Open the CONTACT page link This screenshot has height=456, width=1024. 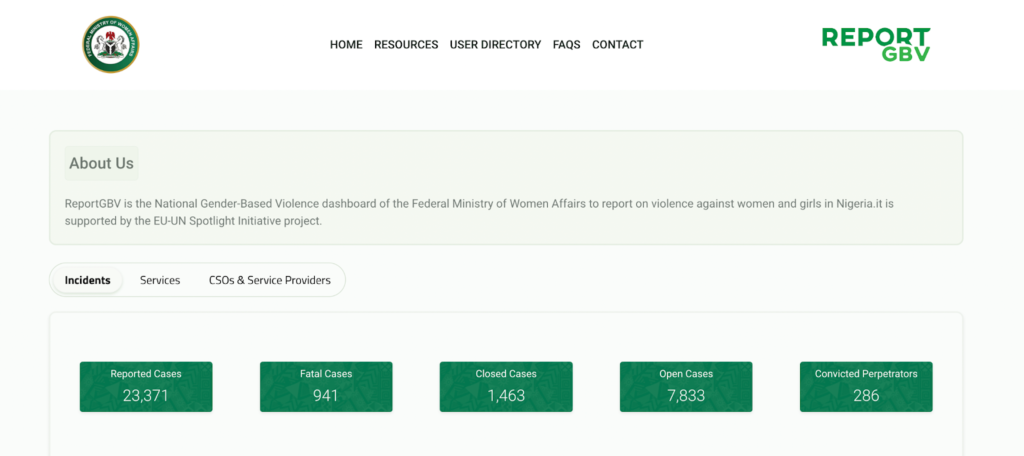point(618,44)
